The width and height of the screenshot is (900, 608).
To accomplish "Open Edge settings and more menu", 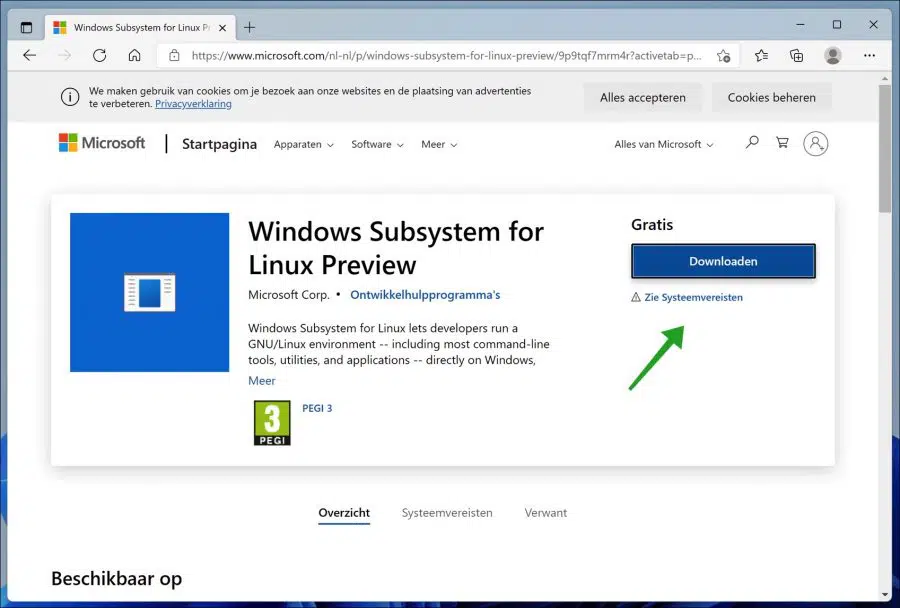I will point(869,56).
